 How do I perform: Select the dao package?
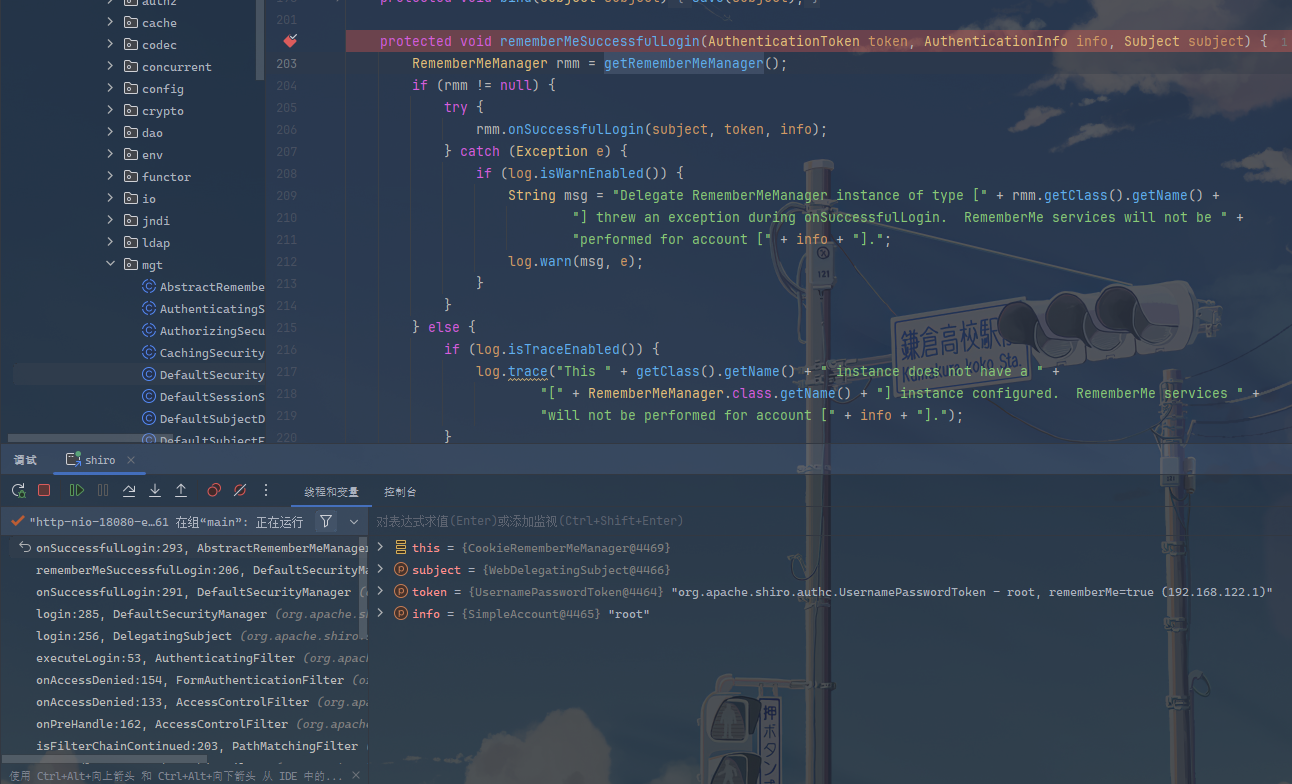click(x=143, y=133)
